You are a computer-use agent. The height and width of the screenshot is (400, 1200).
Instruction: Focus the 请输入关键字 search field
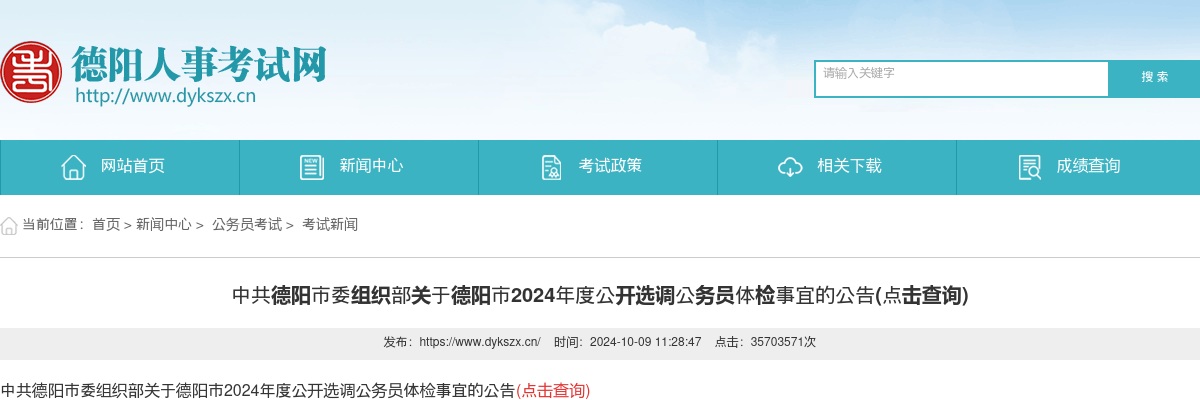tap(962, 79)
